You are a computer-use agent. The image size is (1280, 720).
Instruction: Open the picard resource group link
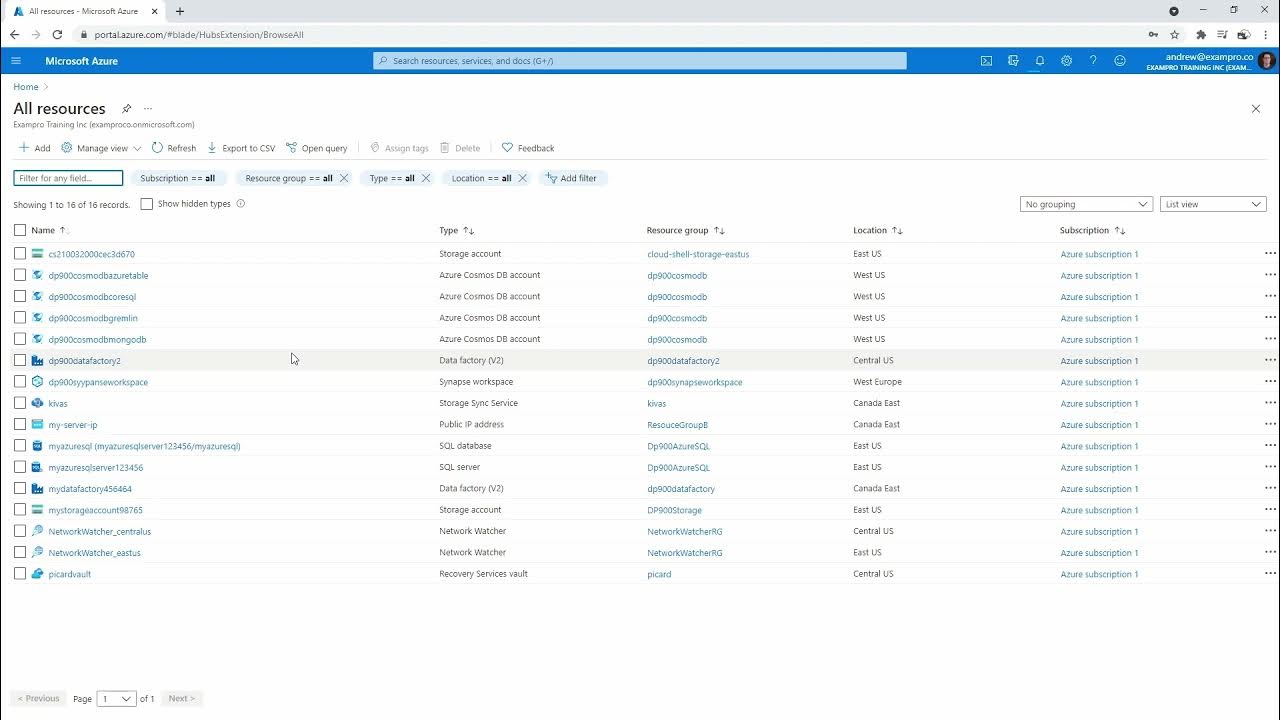point(659,575)
